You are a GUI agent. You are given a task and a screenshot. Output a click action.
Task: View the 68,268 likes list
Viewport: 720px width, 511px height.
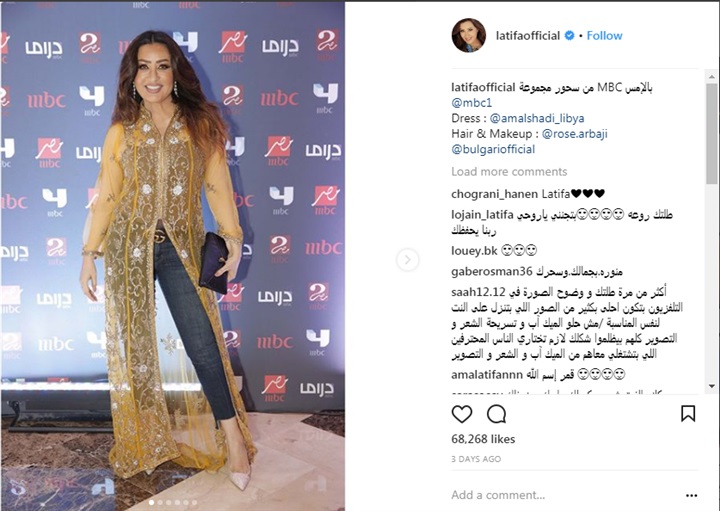pos(483,439)
